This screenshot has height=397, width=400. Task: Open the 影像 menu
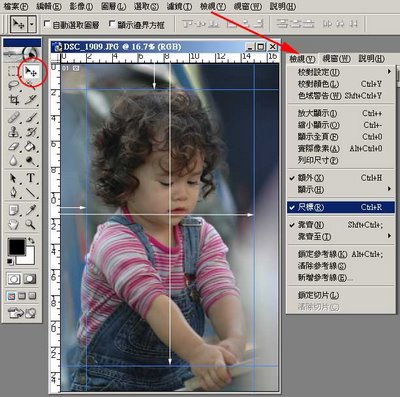click(x=81, y=6)
